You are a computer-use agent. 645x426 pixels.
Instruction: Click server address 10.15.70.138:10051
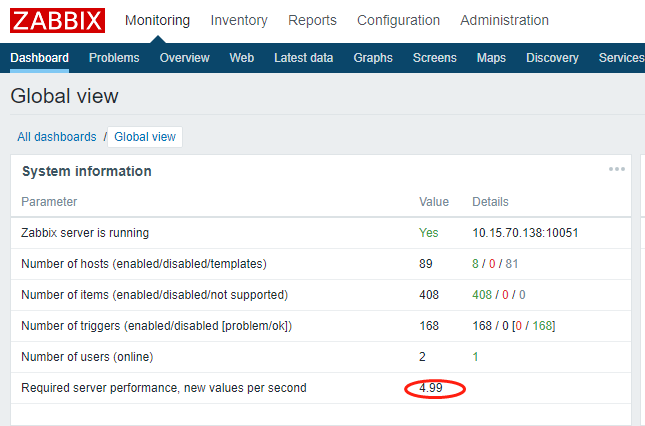tap(525, 233)
